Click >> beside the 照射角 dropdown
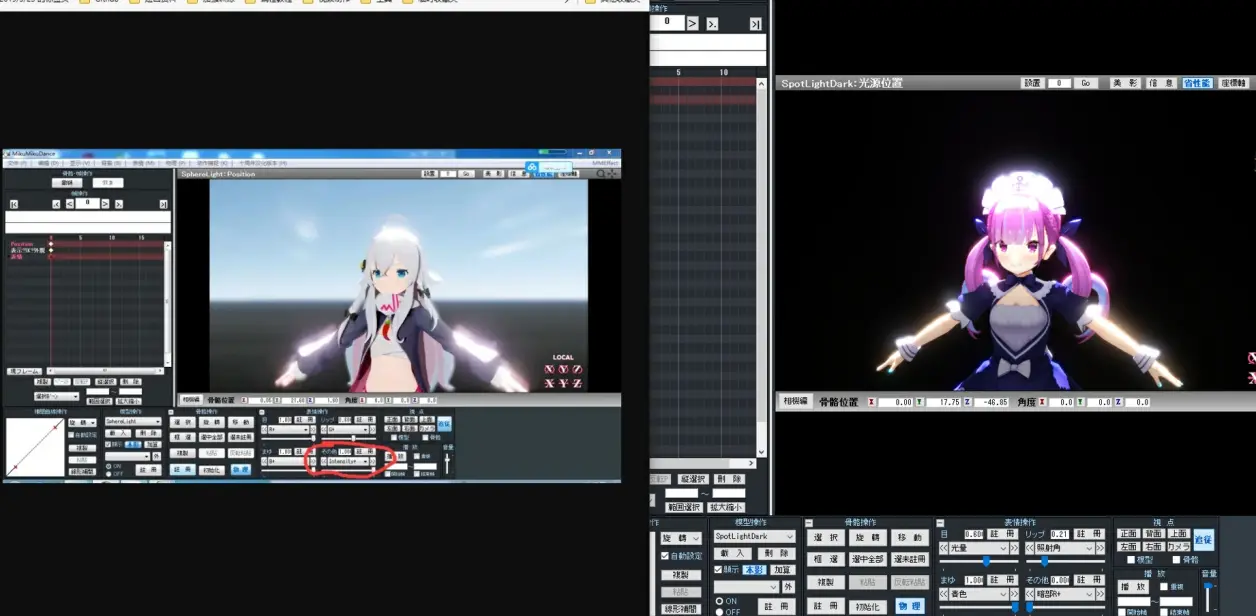 (x=1100, y=547)
